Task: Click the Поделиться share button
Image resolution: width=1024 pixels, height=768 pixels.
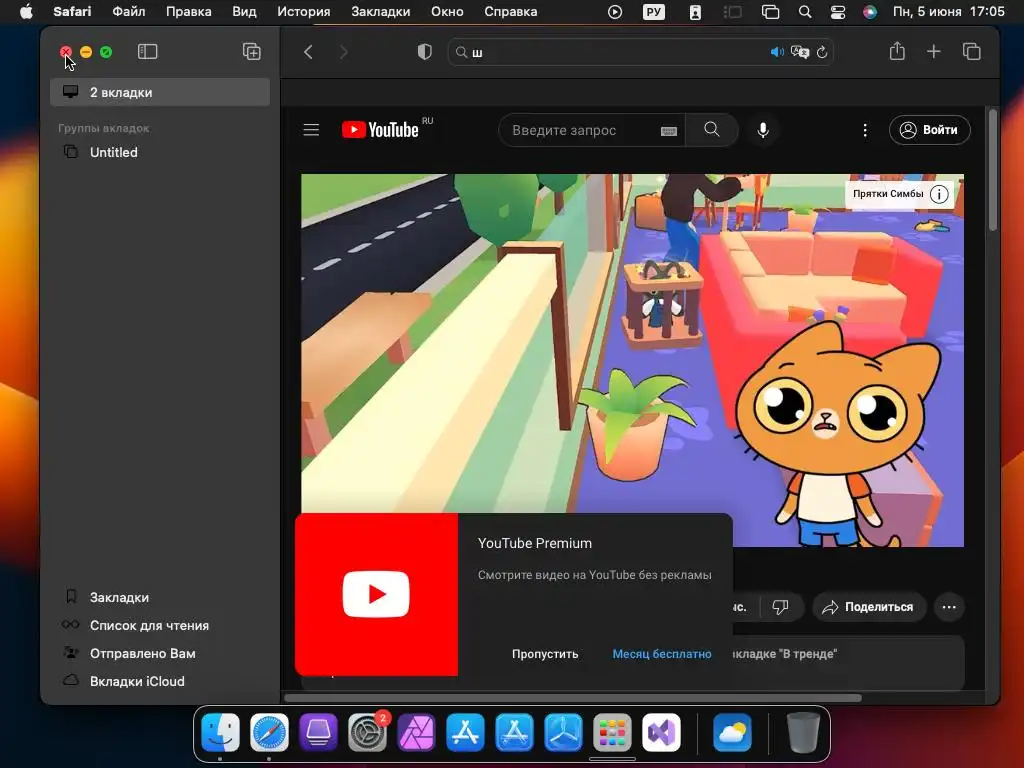Action: tap(869, 607)
